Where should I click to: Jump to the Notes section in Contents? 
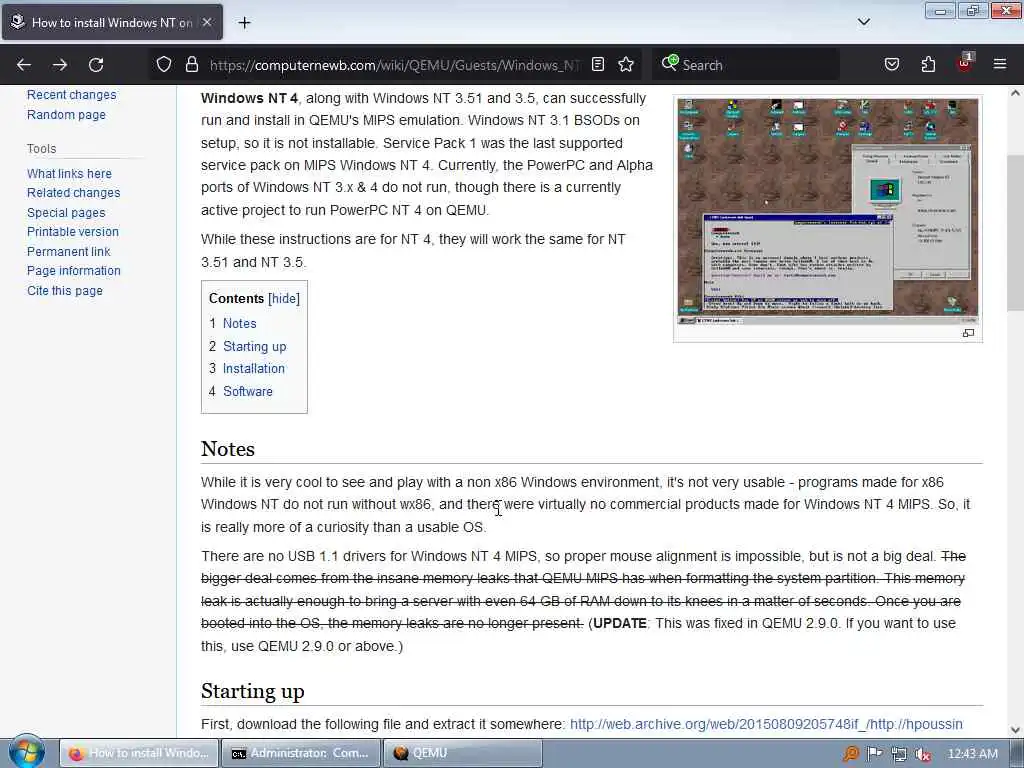239,323
